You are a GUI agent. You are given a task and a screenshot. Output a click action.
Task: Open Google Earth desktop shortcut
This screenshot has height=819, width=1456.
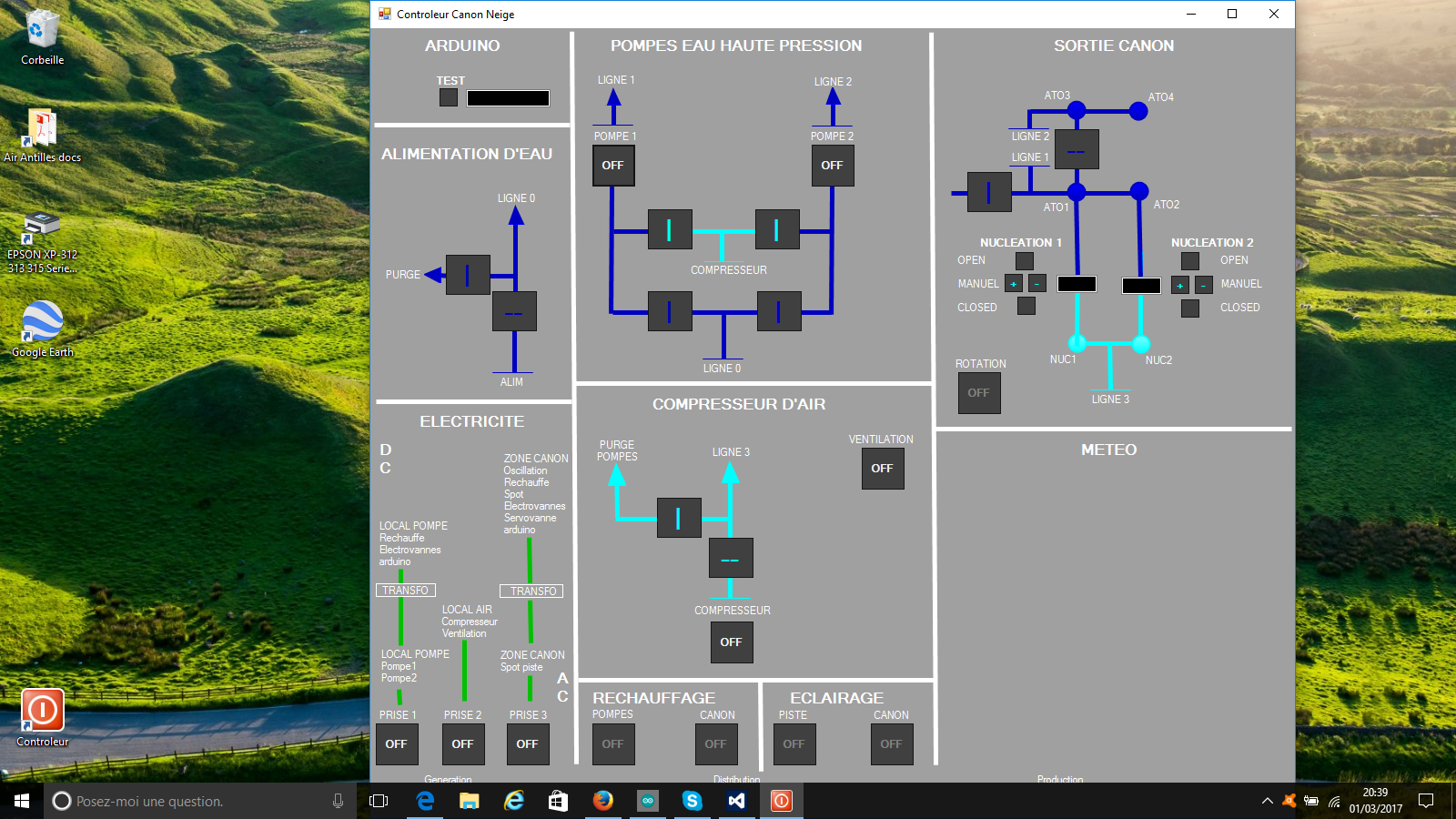pyautogui.click(x=43, y=329)
